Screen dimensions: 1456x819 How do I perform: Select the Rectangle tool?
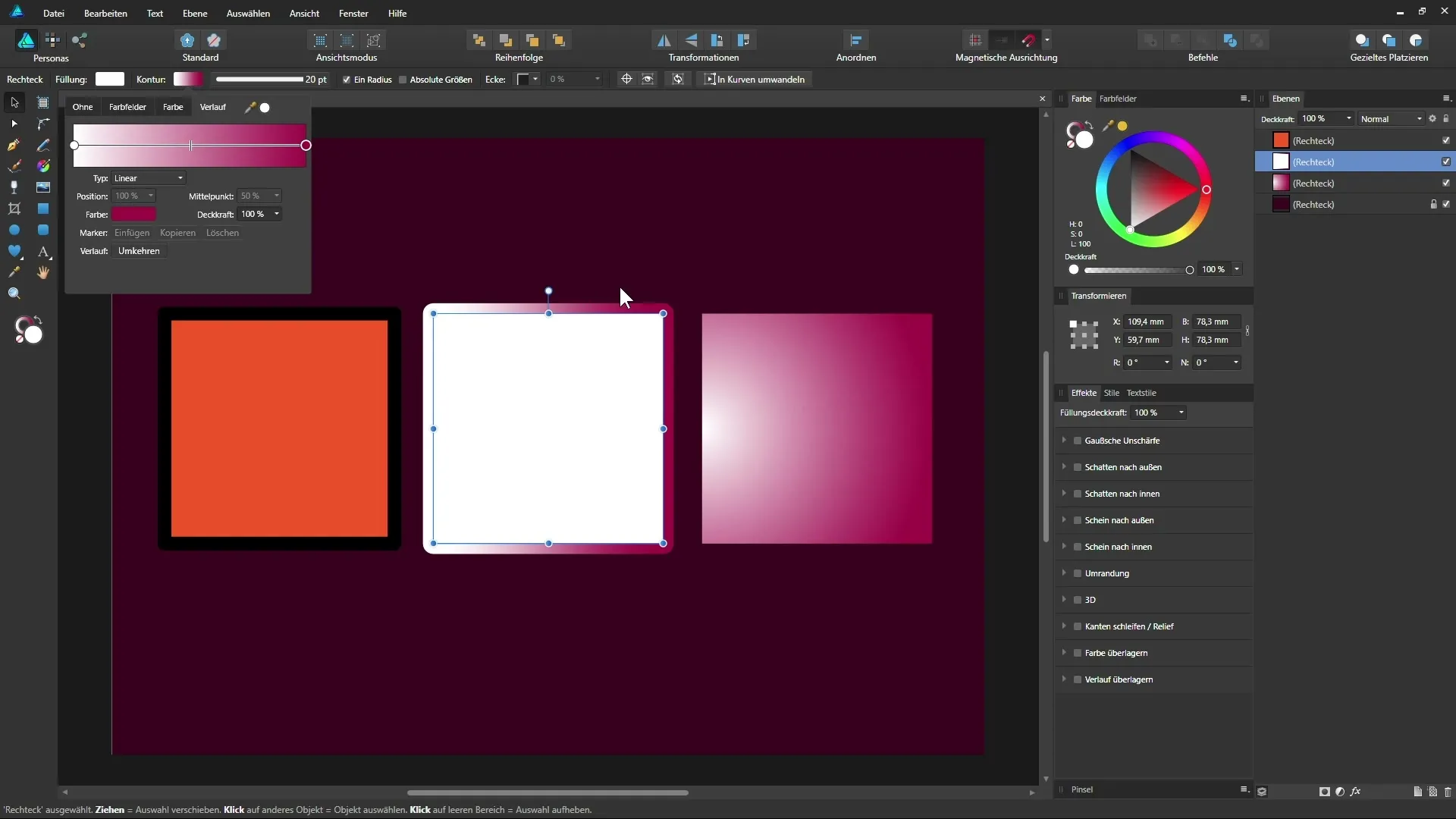(43, 209)
